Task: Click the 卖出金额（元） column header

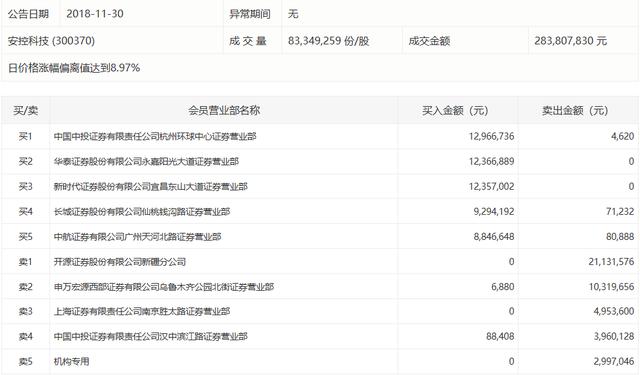Action: pos(575,111)
